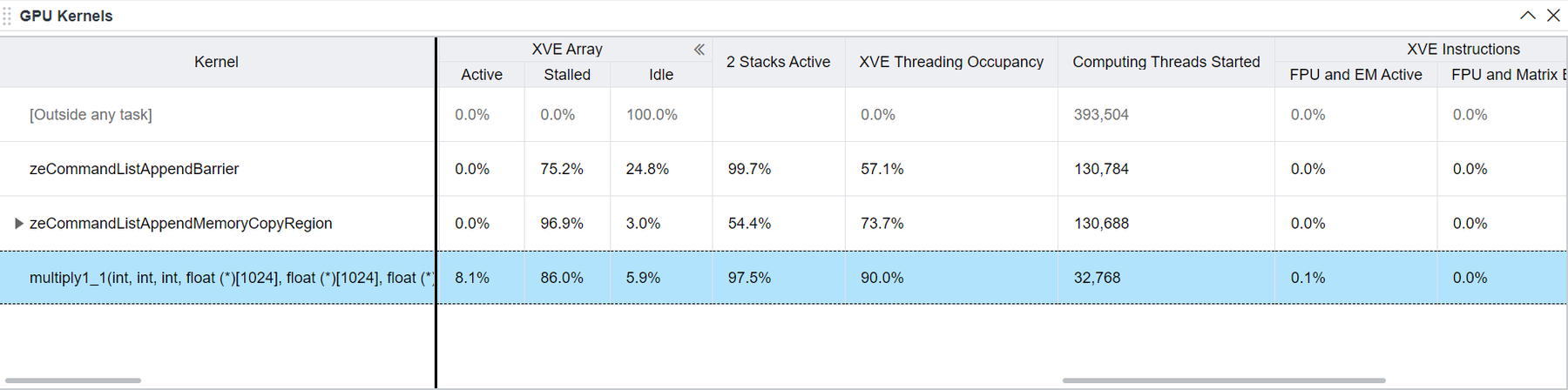Collapse the XVE Array column group
The height and width of the screenshot is (390, 1568).
pos(699,50)
